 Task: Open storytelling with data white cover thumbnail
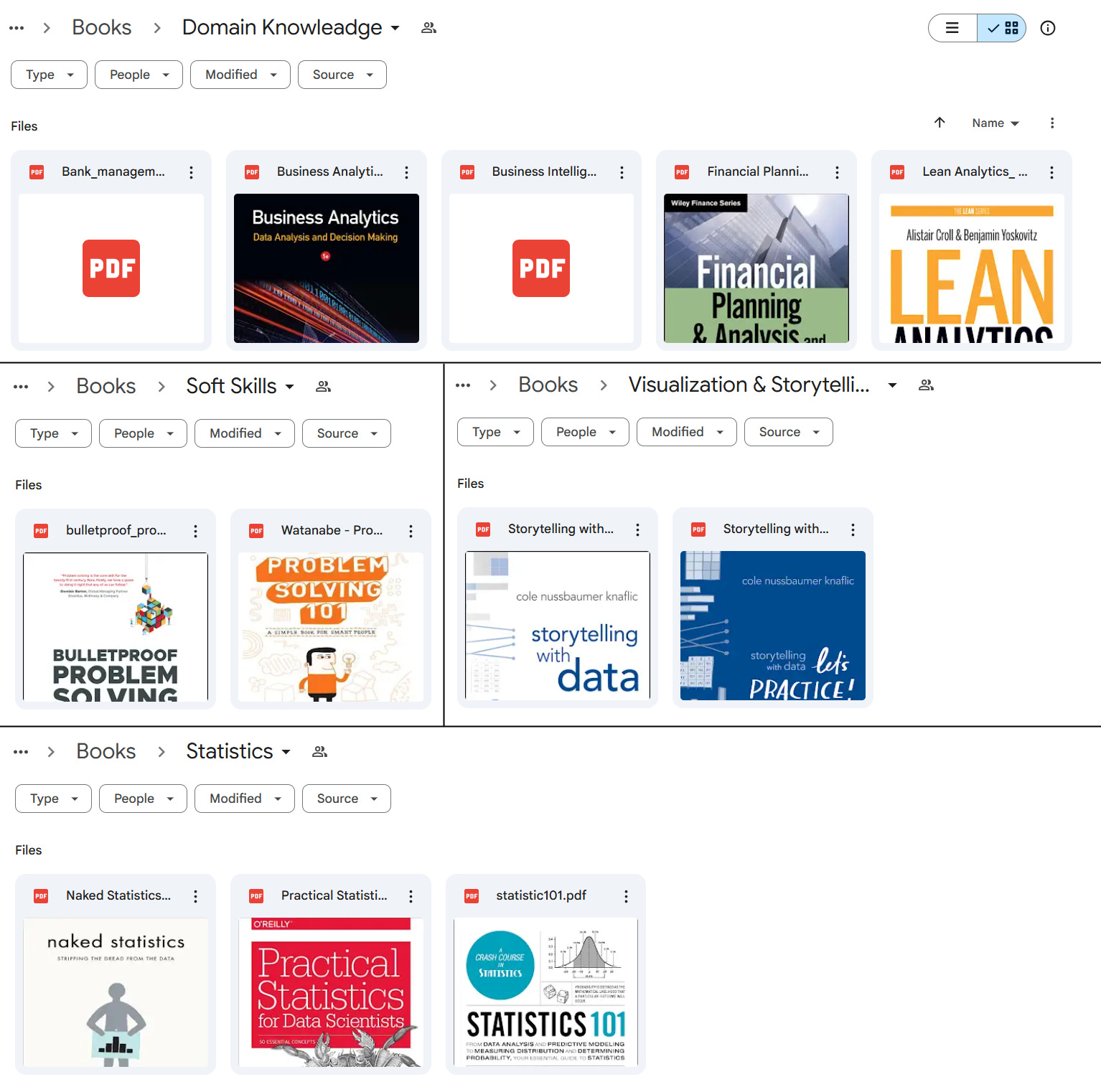click(558, 625)
